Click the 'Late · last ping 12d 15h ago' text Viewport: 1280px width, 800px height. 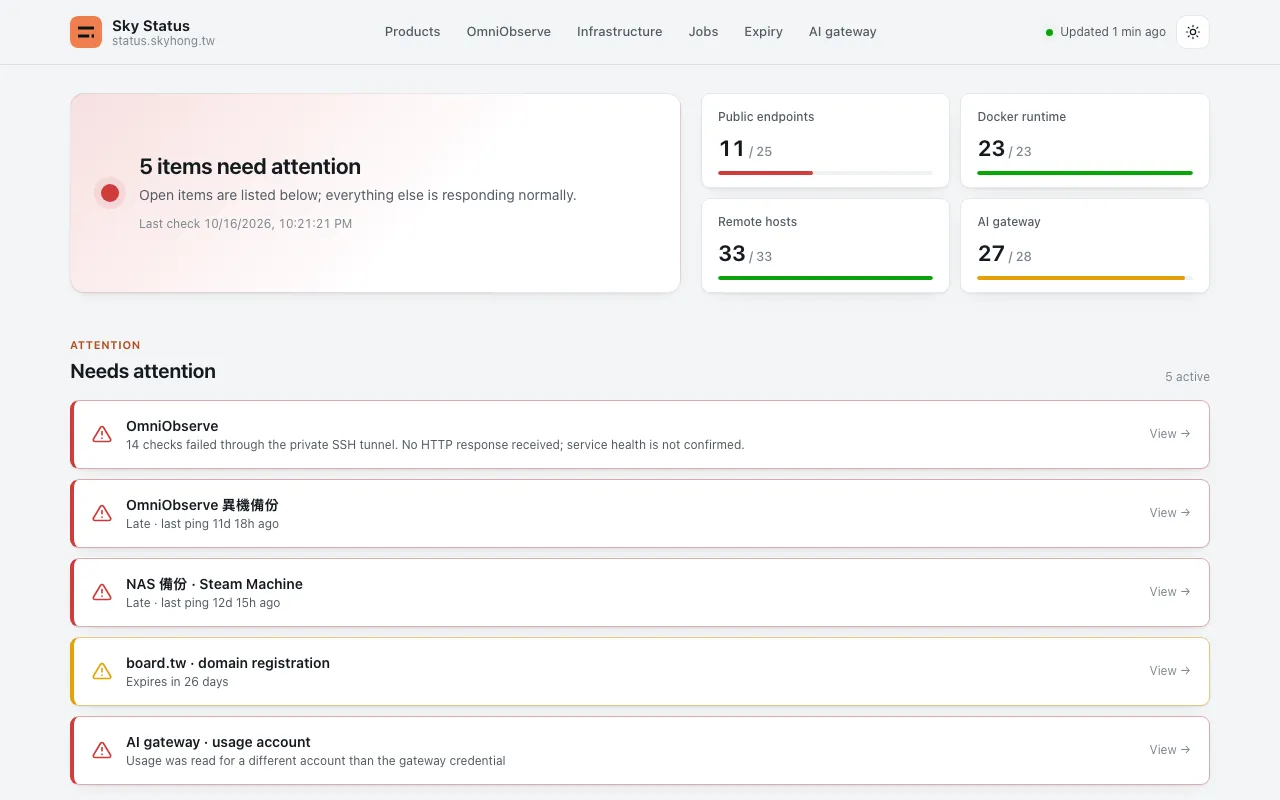[203, 603]
